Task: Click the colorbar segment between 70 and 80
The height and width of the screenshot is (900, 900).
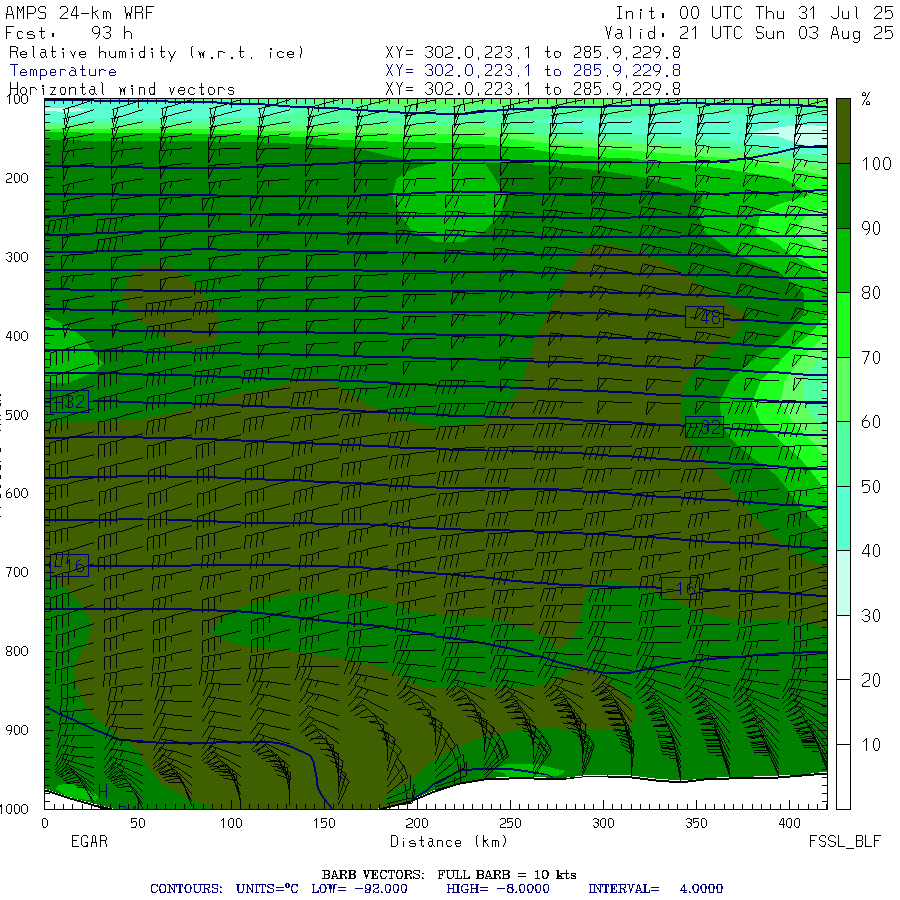Action: coord(843,325)
